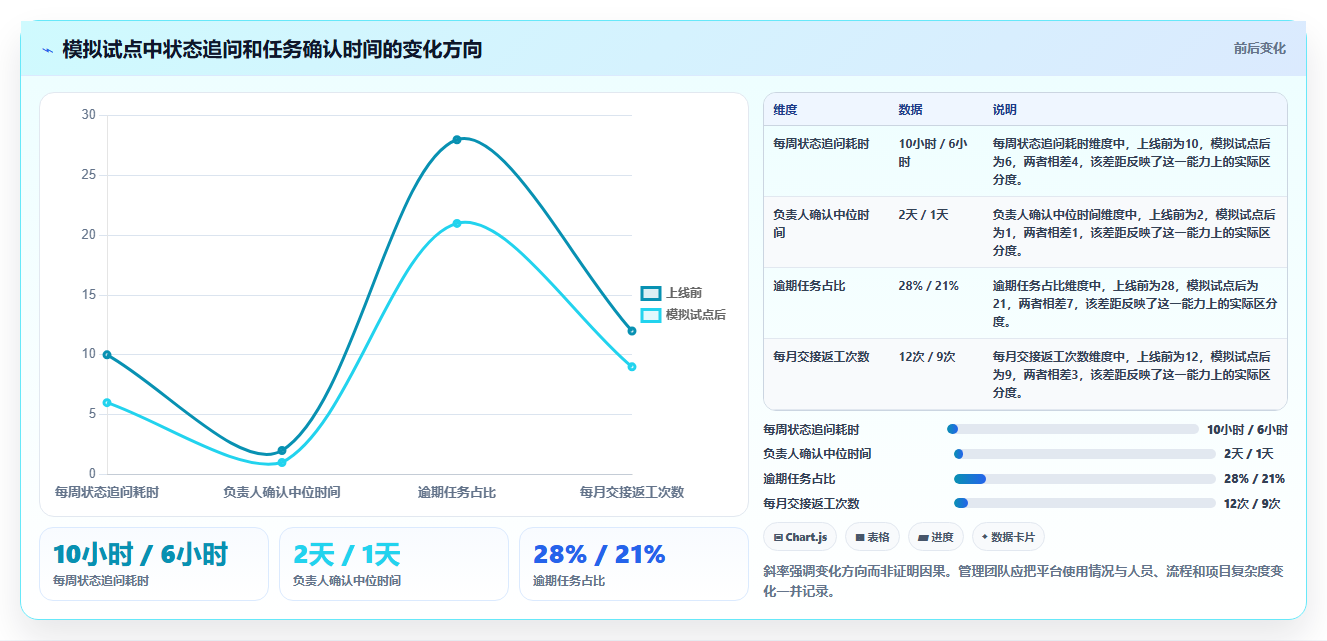Viewport: 1327px width, 641px height.
Task: Click the 上线前 point at 负责人确认中位时间
Action: coord(282,450)
